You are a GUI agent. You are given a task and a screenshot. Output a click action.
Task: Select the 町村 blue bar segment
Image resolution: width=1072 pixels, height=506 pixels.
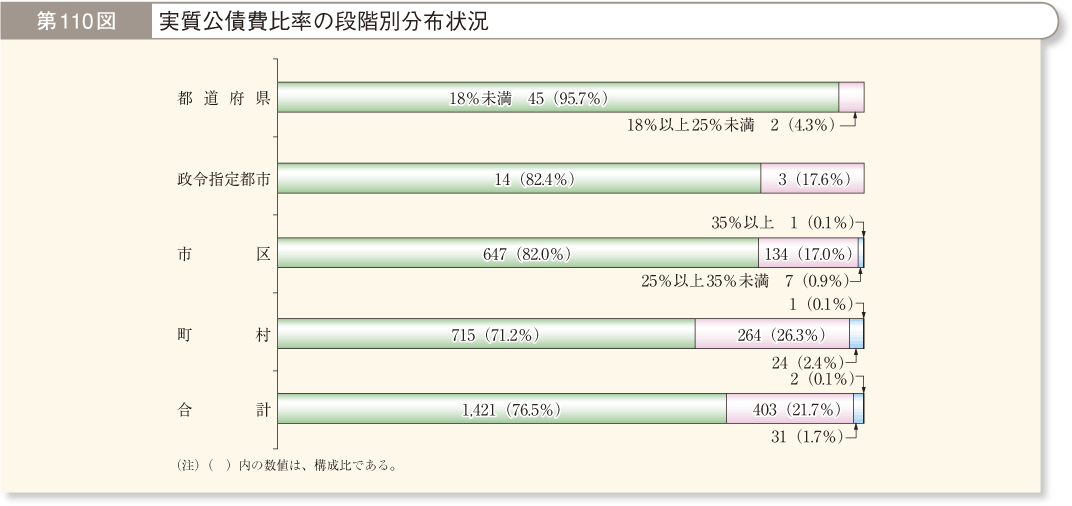pos(856,334)
